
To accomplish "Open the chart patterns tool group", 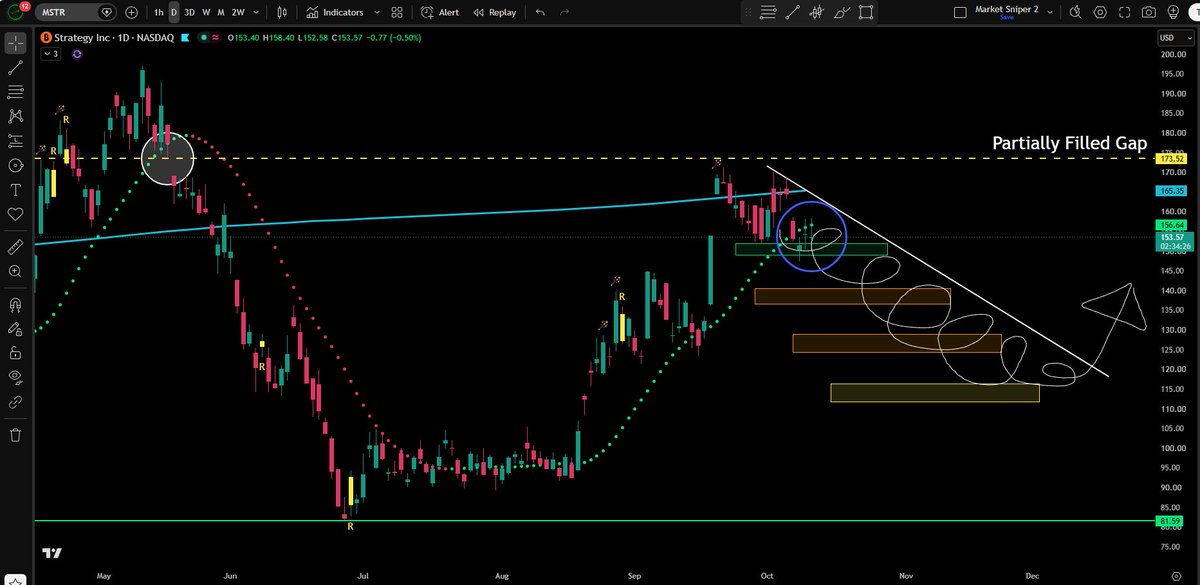I will coord(16,117).
